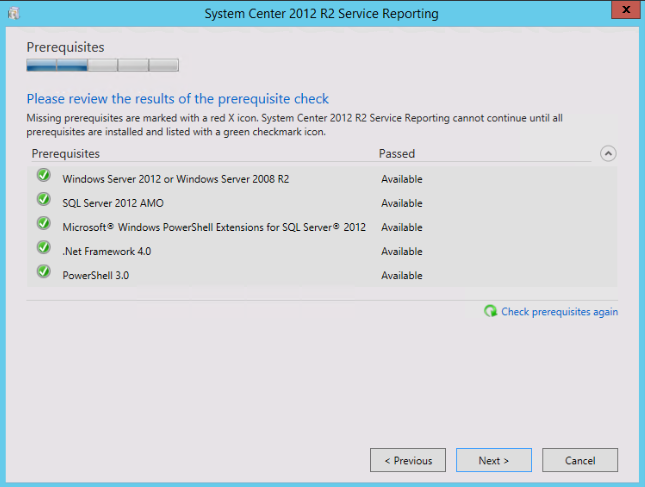The width and height of the screenshot is (645, 487).
Task: Click the Prerequisites column header
Action: pyautogui.click(x=66, y=154)
